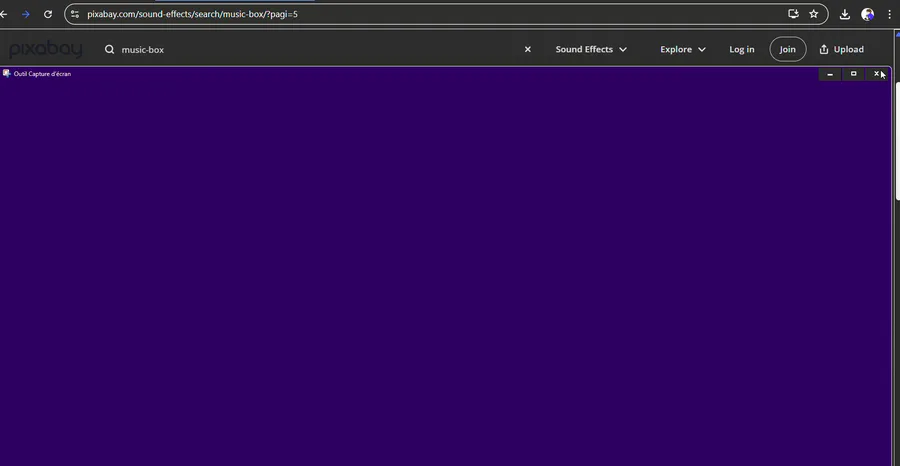Viewport: 900px width, 466px height.
Task: Open browser downloads
Action: 844,14
